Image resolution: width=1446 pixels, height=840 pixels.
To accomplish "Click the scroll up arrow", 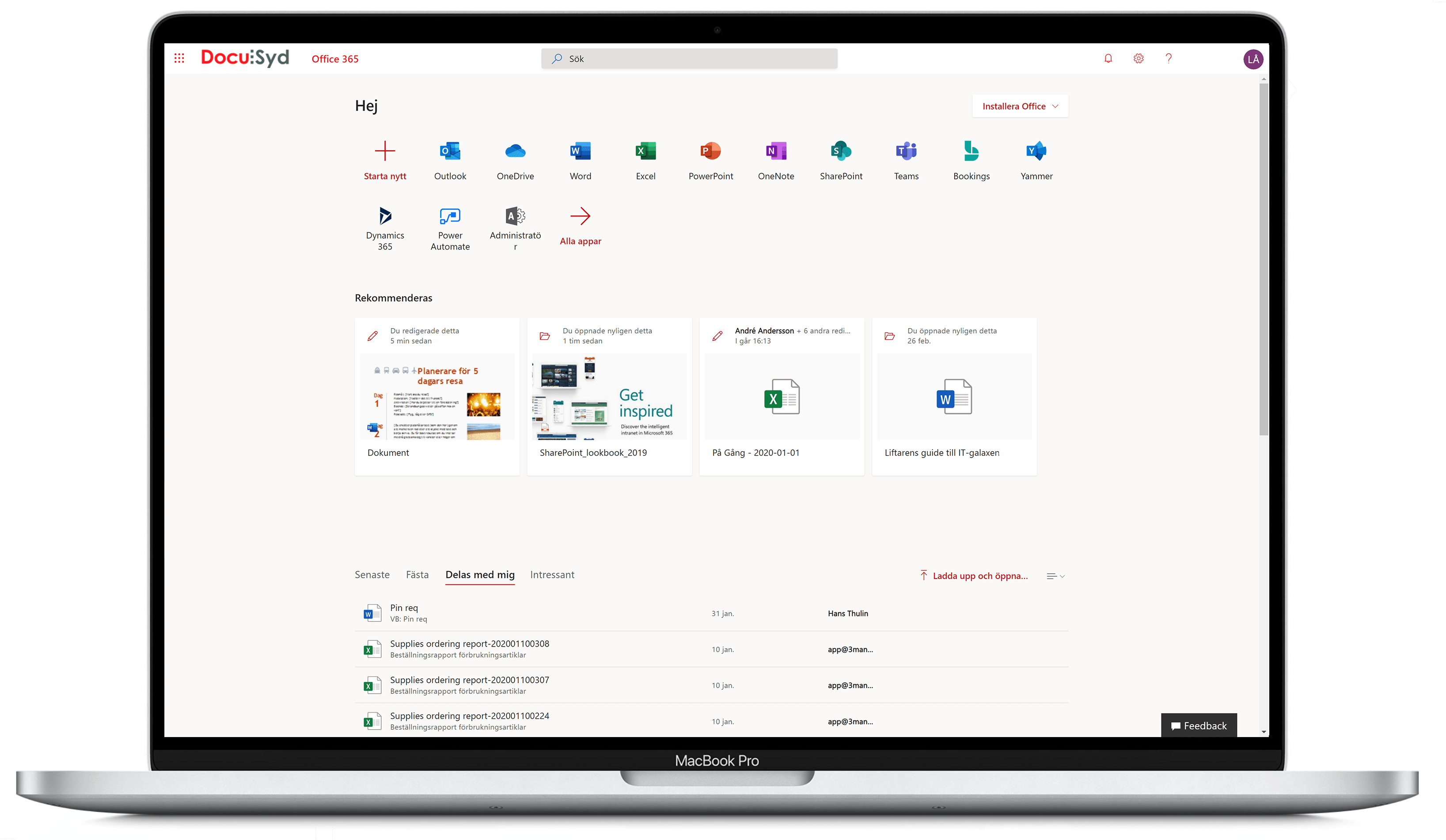I will pos(1264,79).
